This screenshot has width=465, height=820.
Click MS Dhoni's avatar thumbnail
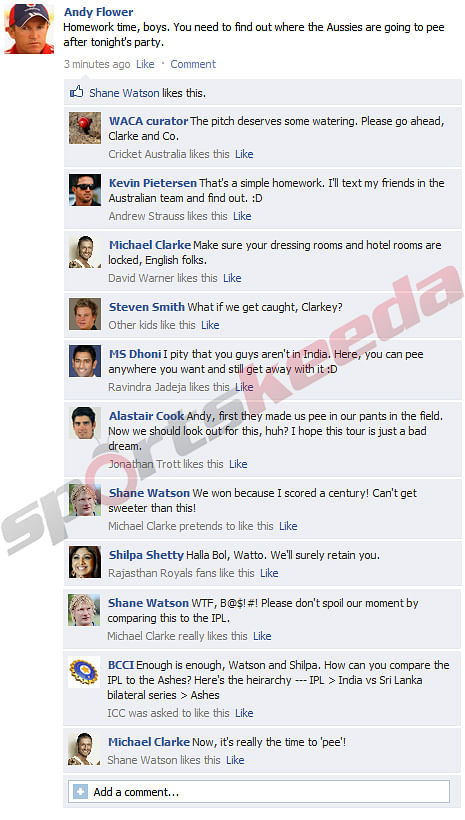pos(85,361)
